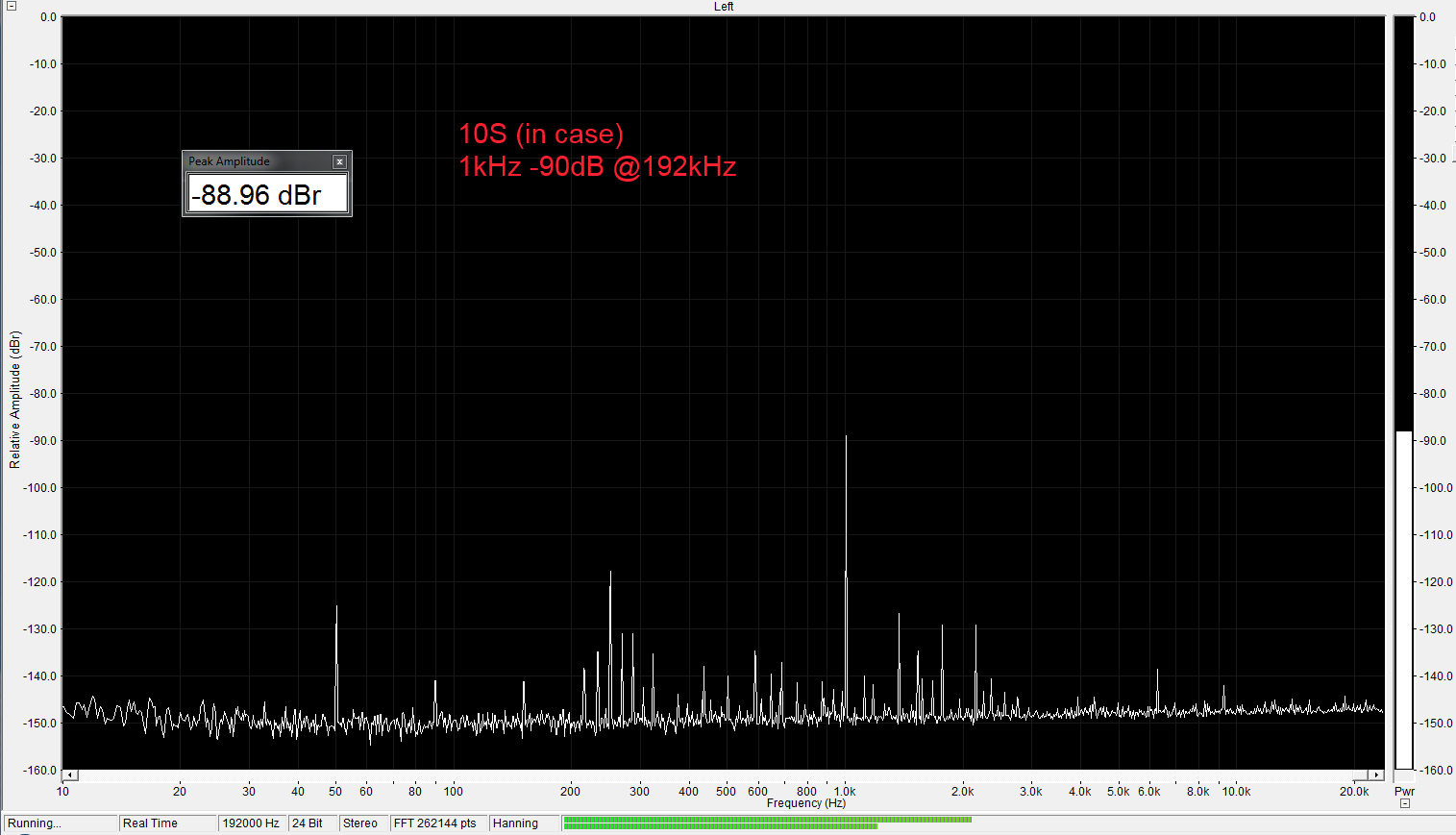This screenshot has width=1456, height=835.
Task: Click the 24 Bit status field
Action: (312, 823)
